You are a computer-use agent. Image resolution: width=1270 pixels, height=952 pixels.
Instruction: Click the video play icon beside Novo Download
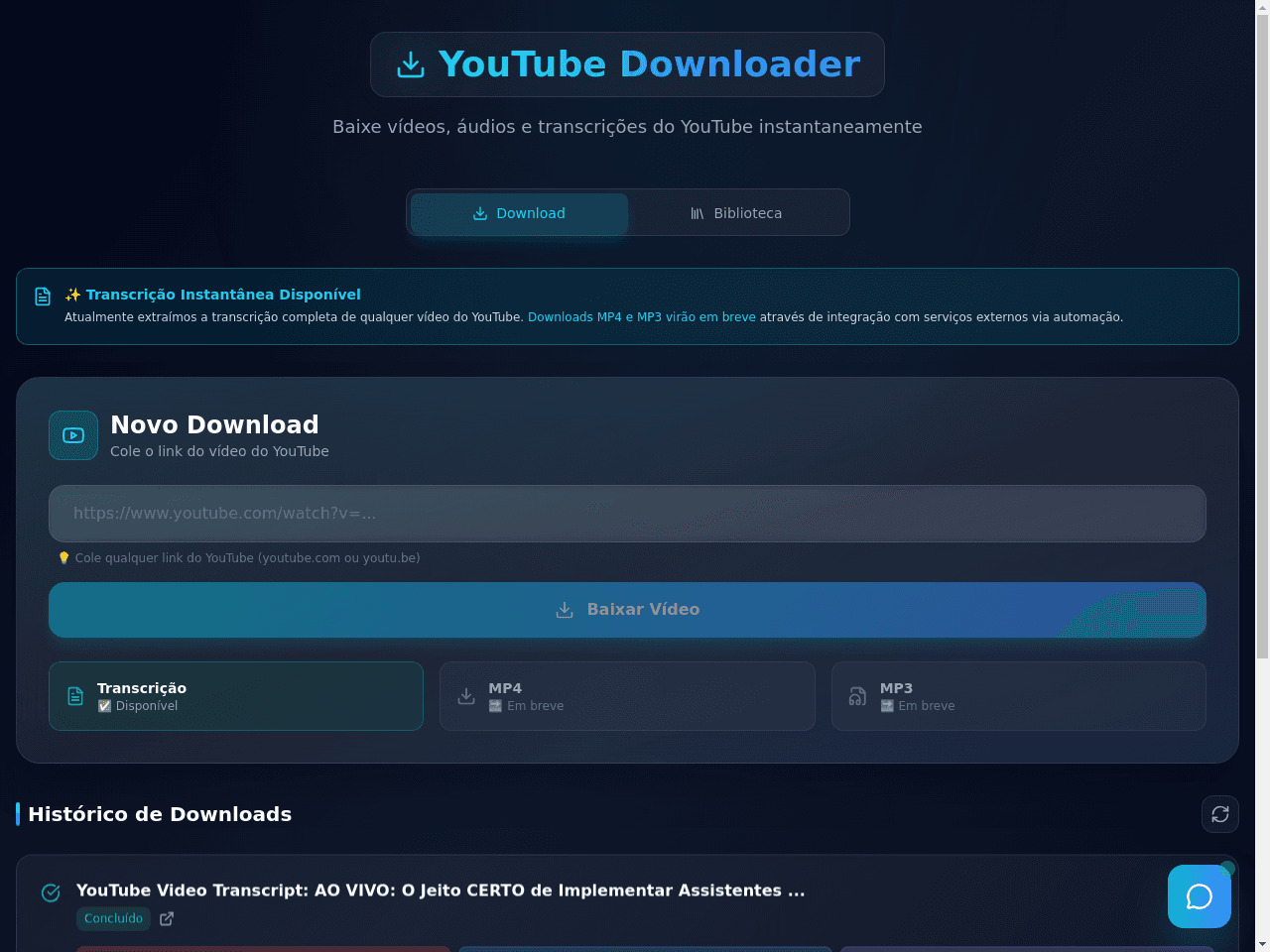[73, 435]
